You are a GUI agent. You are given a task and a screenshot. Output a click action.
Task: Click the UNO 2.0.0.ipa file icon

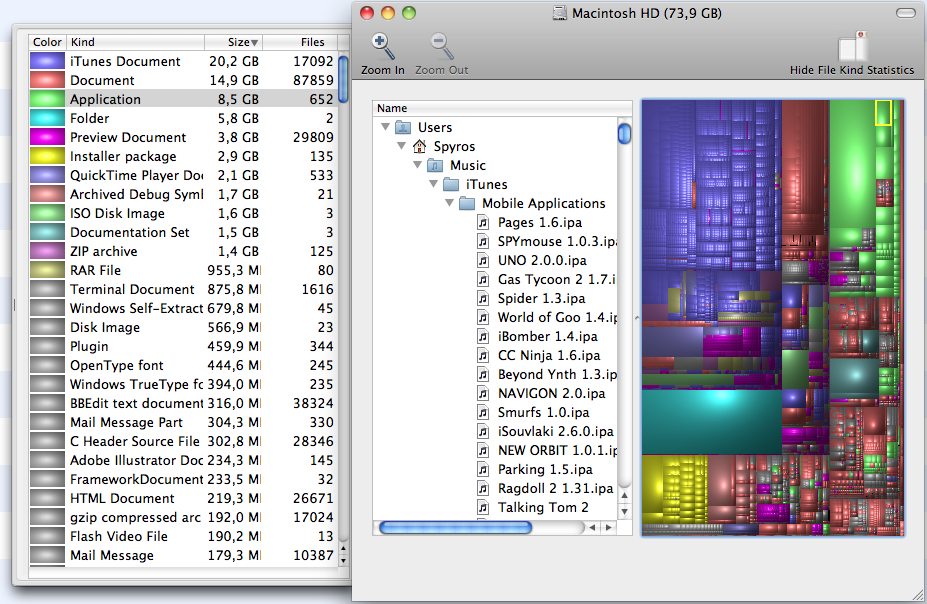click(x=483, y=260)
